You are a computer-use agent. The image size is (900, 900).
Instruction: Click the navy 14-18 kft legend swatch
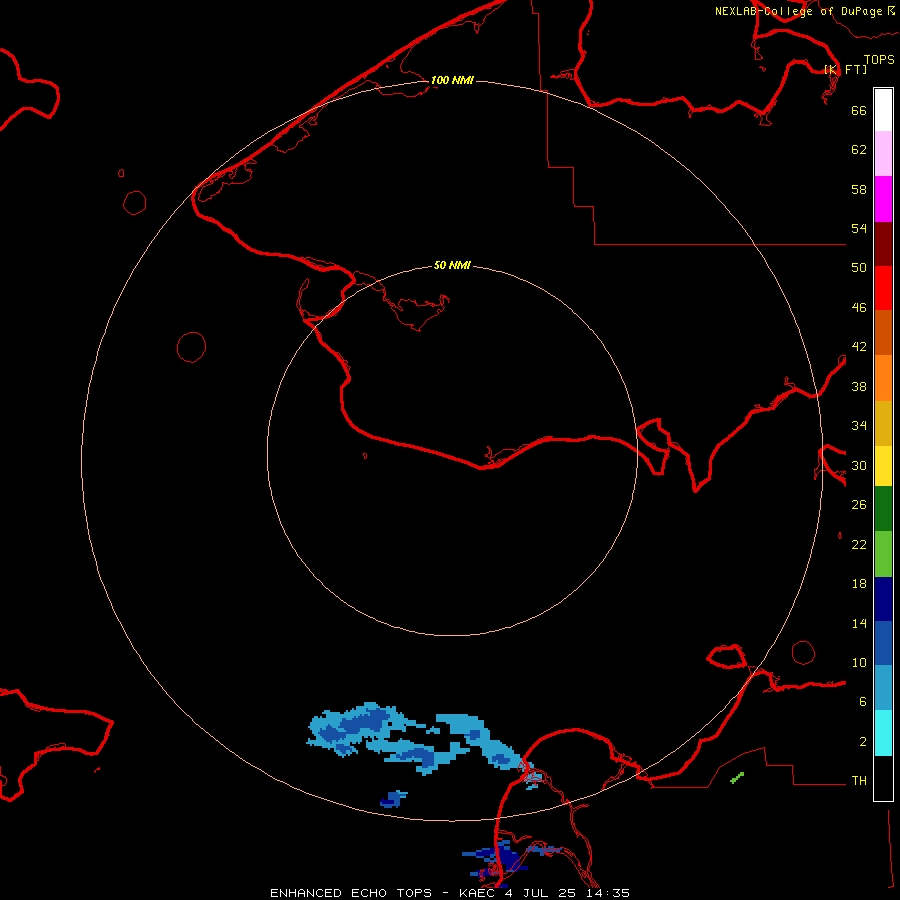(883, 599)
